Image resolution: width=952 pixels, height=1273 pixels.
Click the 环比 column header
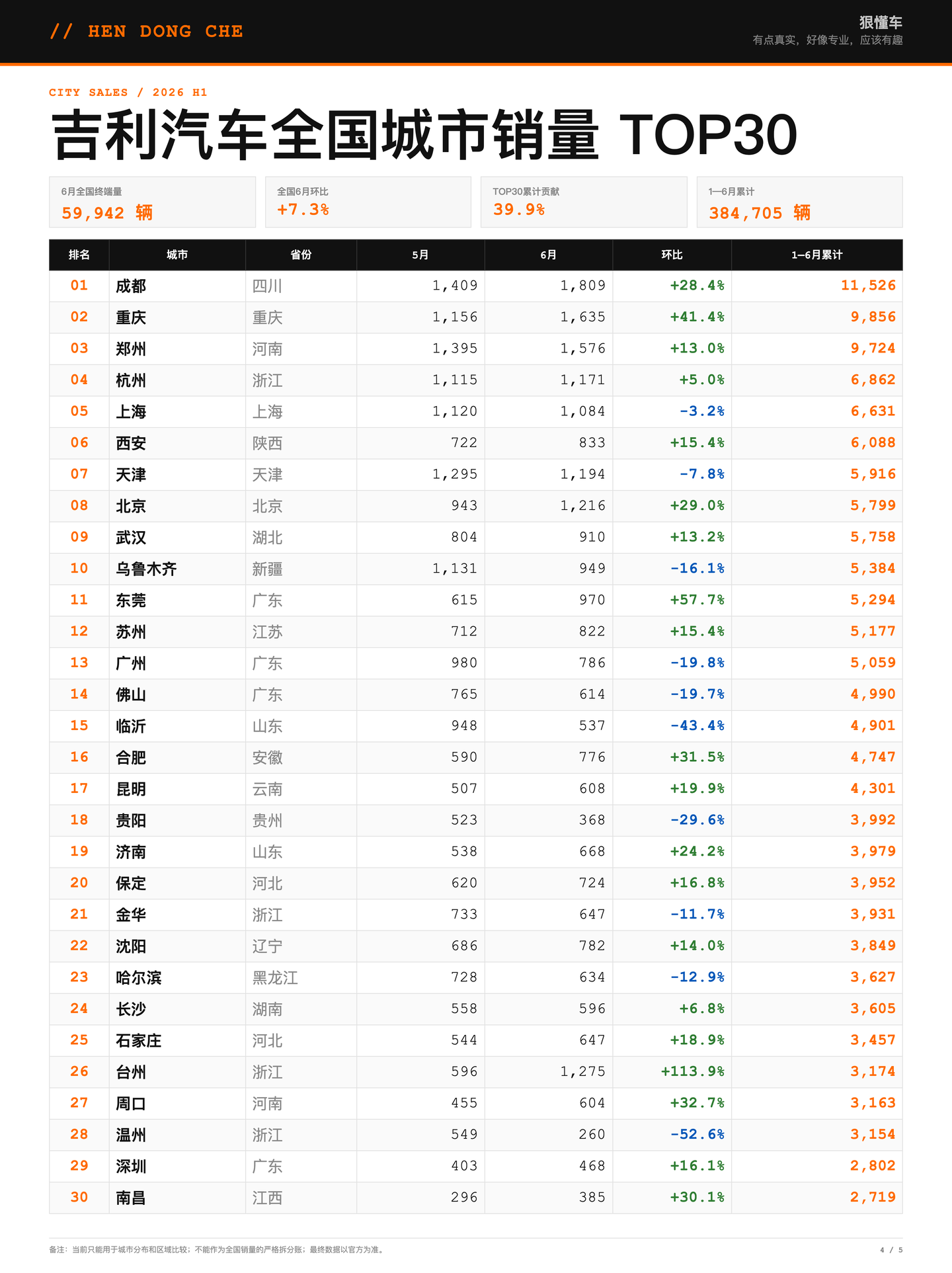(672, 255)
